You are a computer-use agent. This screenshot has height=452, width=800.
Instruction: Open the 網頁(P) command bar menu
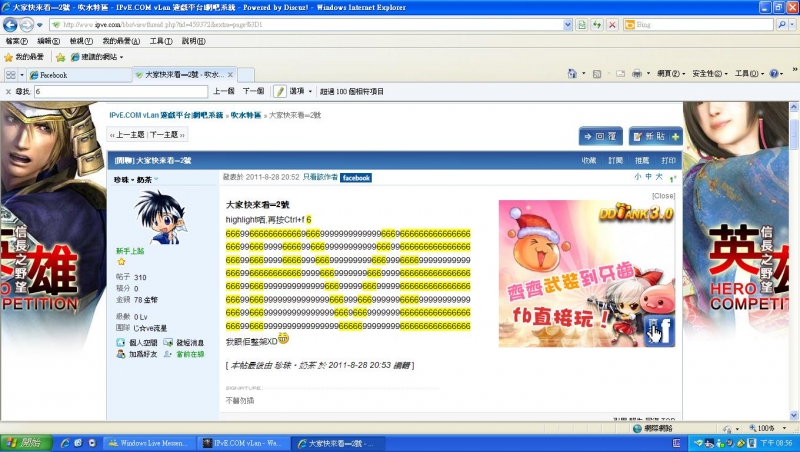tap(671, 74)
